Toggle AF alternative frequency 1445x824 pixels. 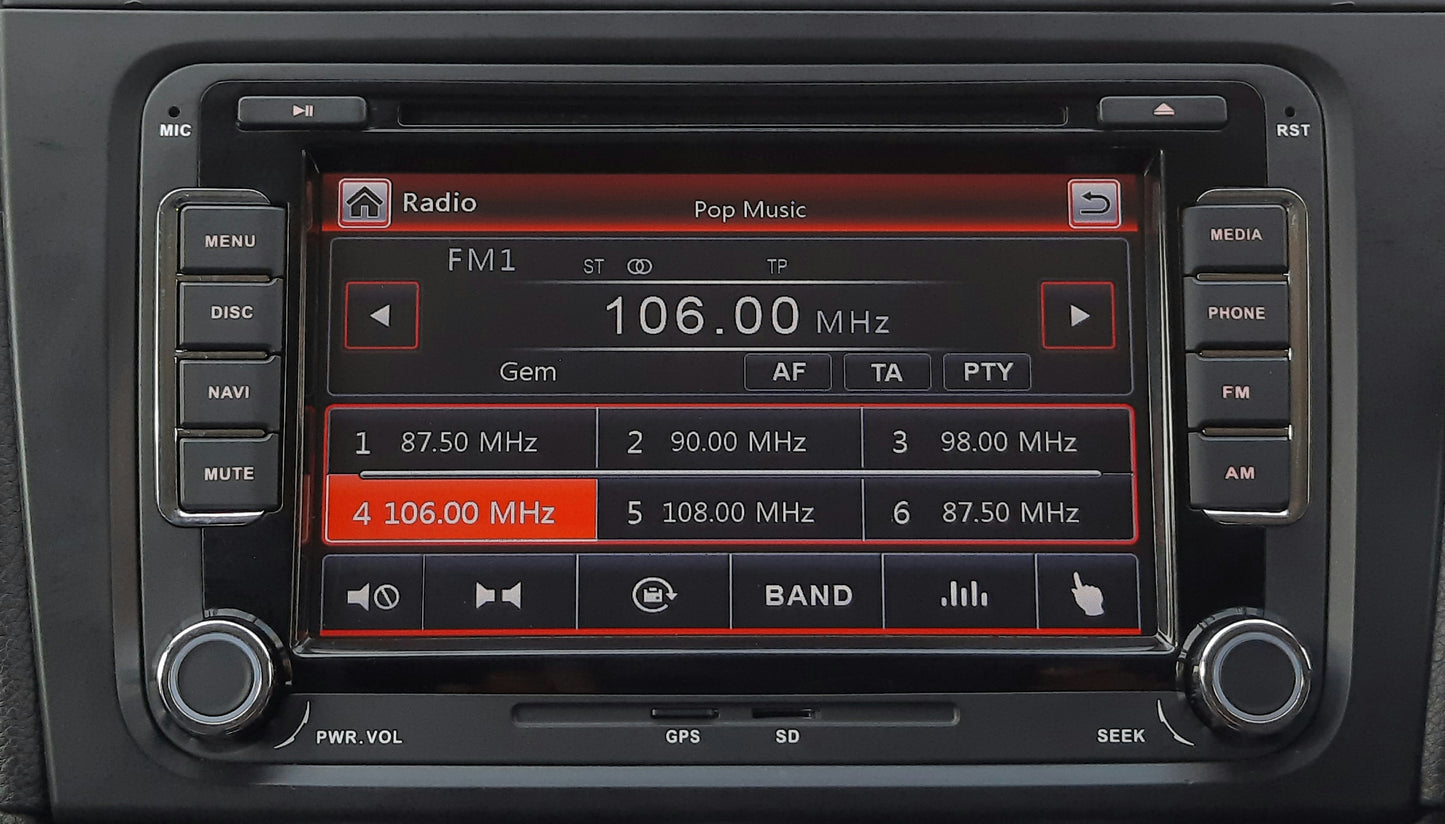788,372
